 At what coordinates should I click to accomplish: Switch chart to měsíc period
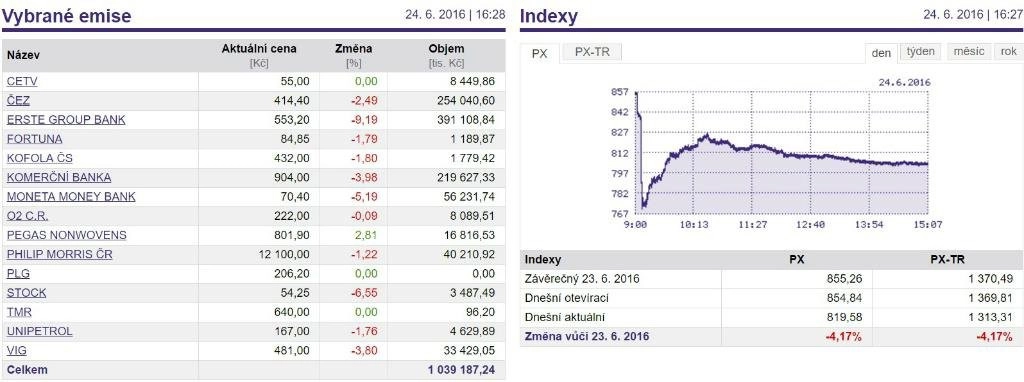click(968, 52)
